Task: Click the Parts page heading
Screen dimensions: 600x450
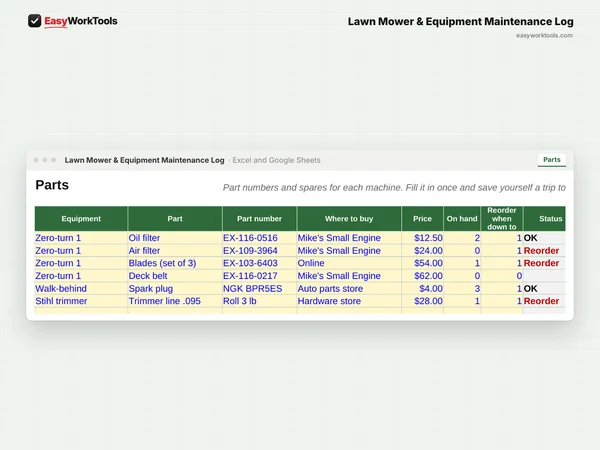Action: (x=52, y=185)
